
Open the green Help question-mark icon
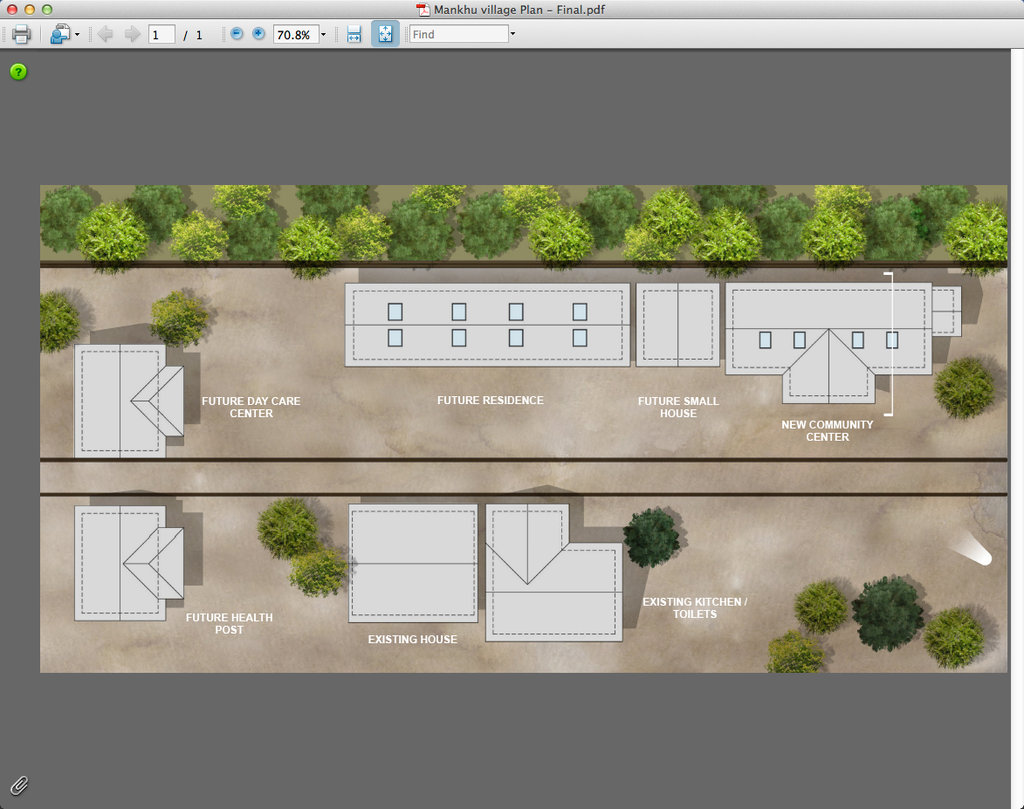coord(18,72)
